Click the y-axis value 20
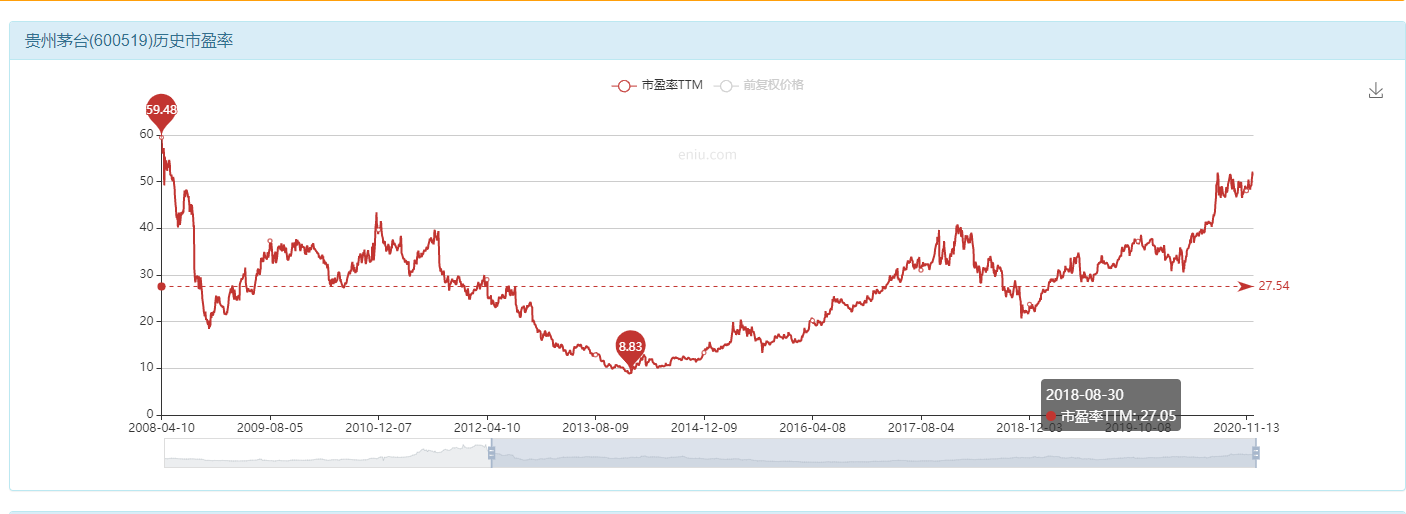This screenshot has width=1406, height=514. (147, 321)
